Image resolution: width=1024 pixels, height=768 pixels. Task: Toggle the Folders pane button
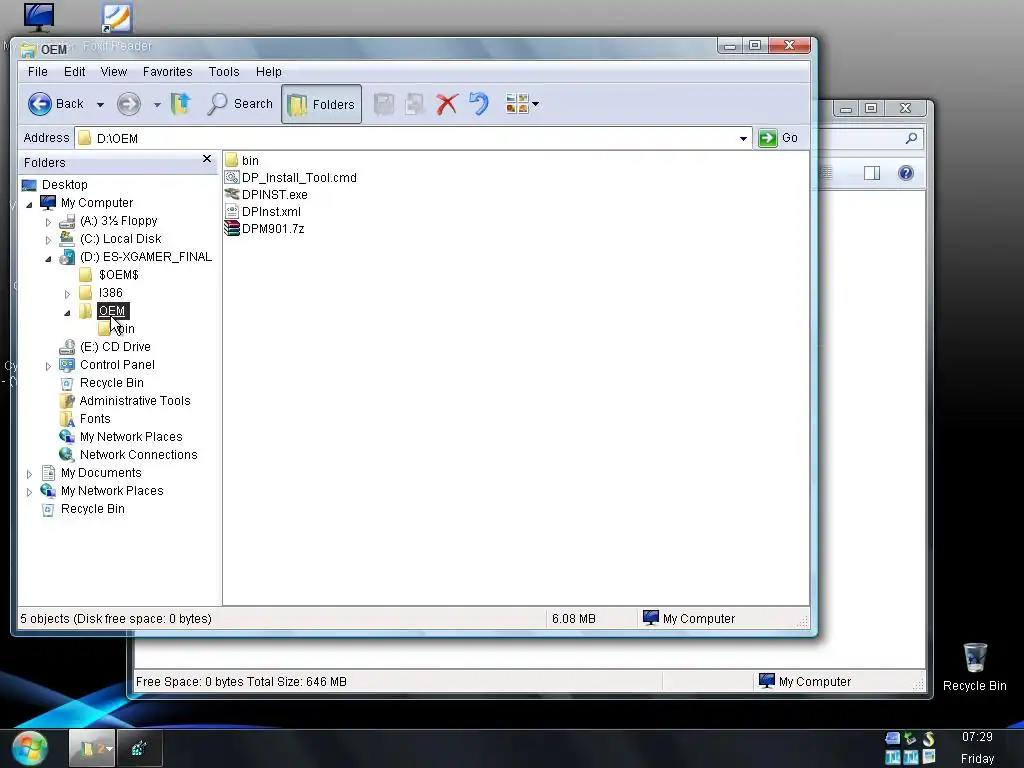tap(321, 104)
